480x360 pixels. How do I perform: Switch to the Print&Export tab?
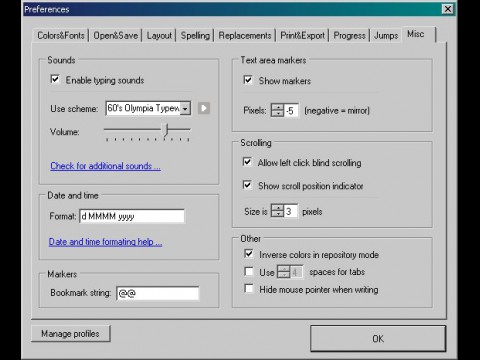(302, 35)
